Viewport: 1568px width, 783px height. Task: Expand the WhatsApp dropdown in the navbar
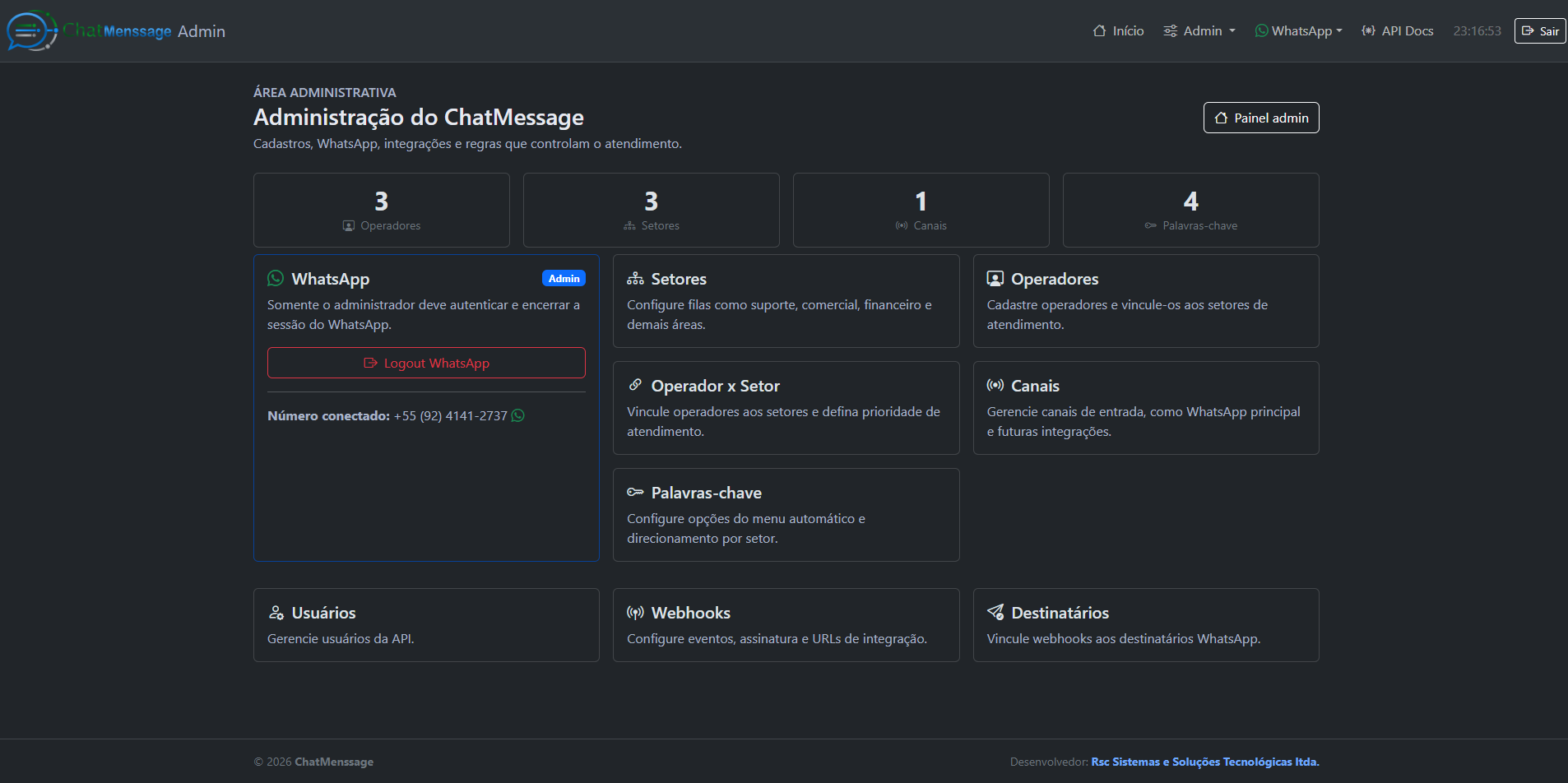coord(1298,31)
